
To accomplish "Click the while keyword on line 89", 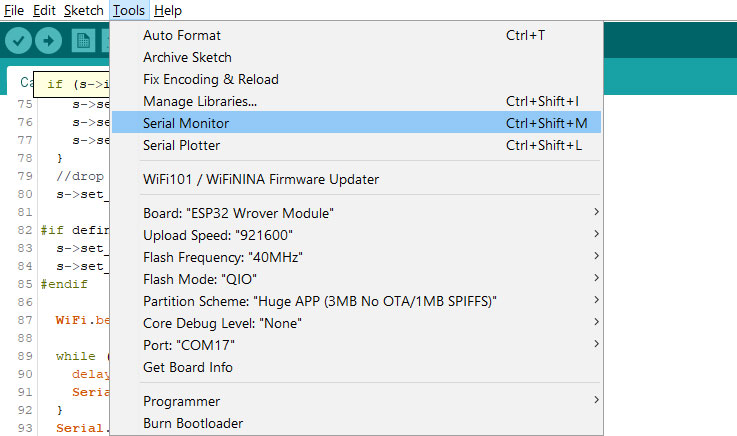I will [x=76, y=356].
